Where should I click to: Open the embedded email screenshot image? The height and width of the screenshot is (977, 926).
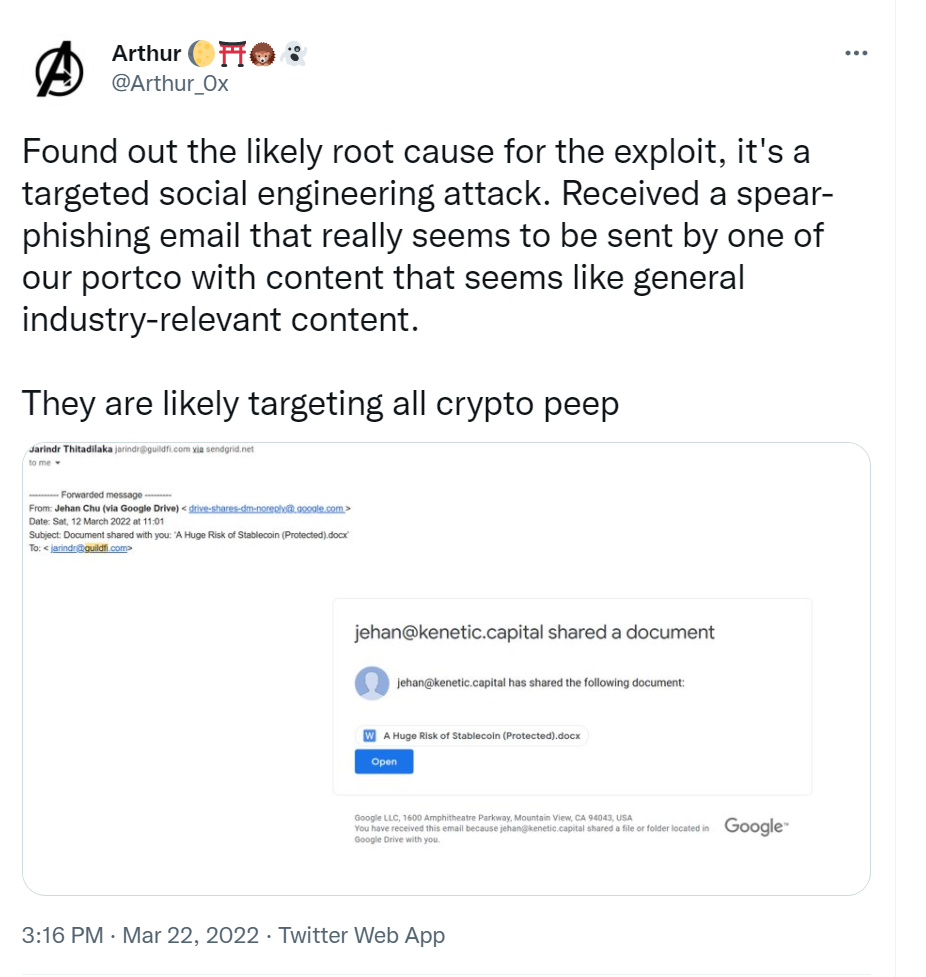pyautogui.click(x=446, y=669)
